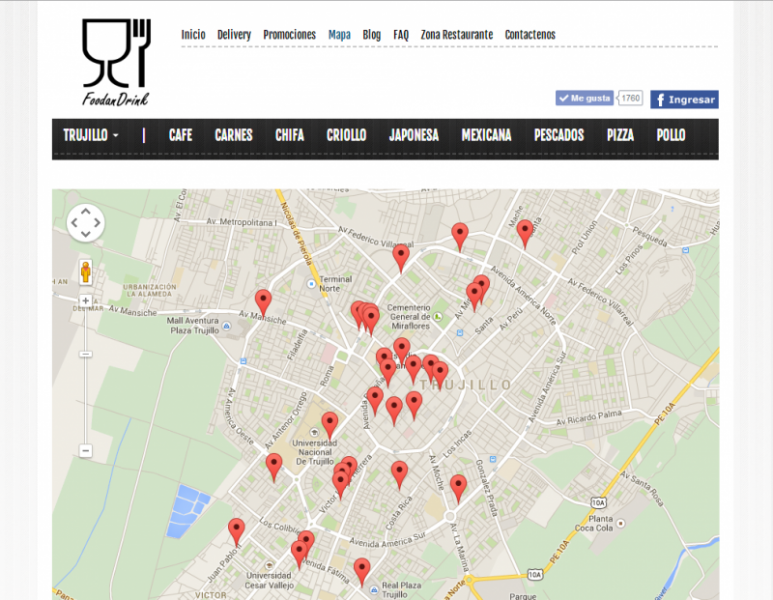Click the Real Plaza Trujillo shopping marker
The image size is (773, 600).
(374, 590)
